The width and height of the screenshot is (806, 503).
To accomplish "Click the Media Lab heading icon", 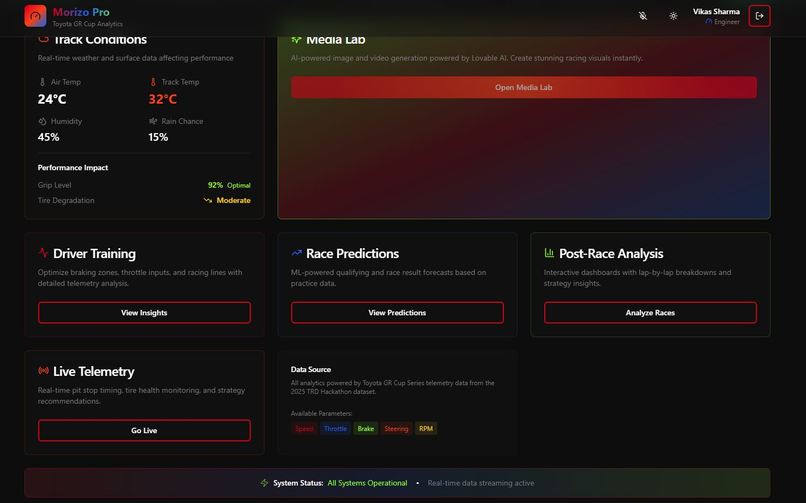I will coord(296,40).
